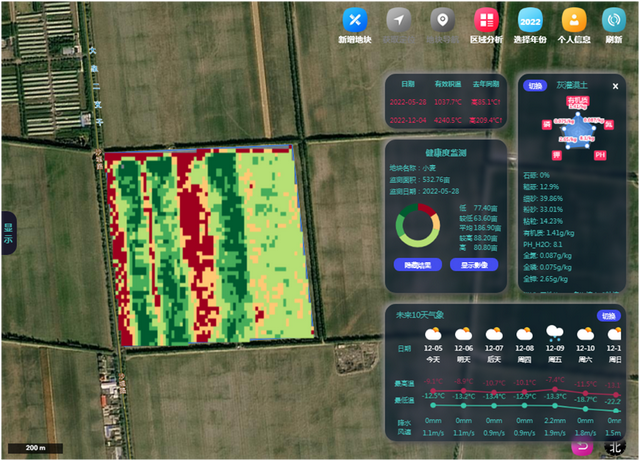Open plot navigation map pin icon
This screenshot has height=461, width=640.
[x=442, y=20]
